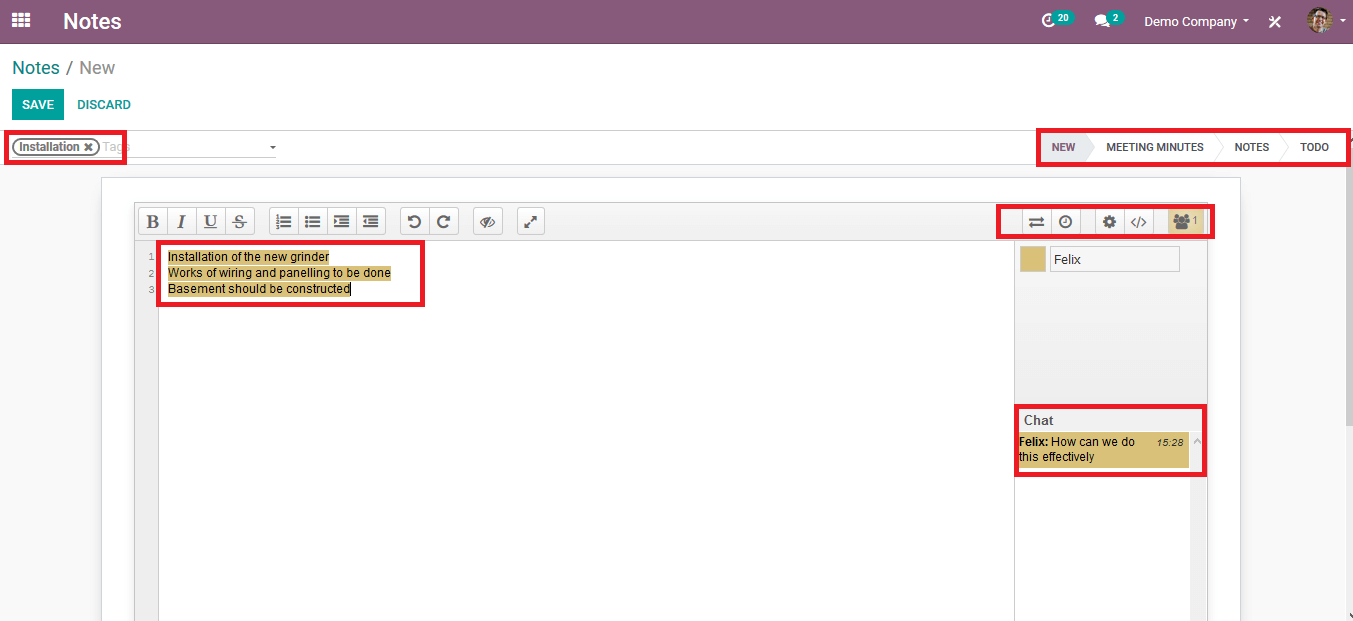This screenshot has width=1353, height=621.
Task: Select the NOTES stage
Action: 1251,147
